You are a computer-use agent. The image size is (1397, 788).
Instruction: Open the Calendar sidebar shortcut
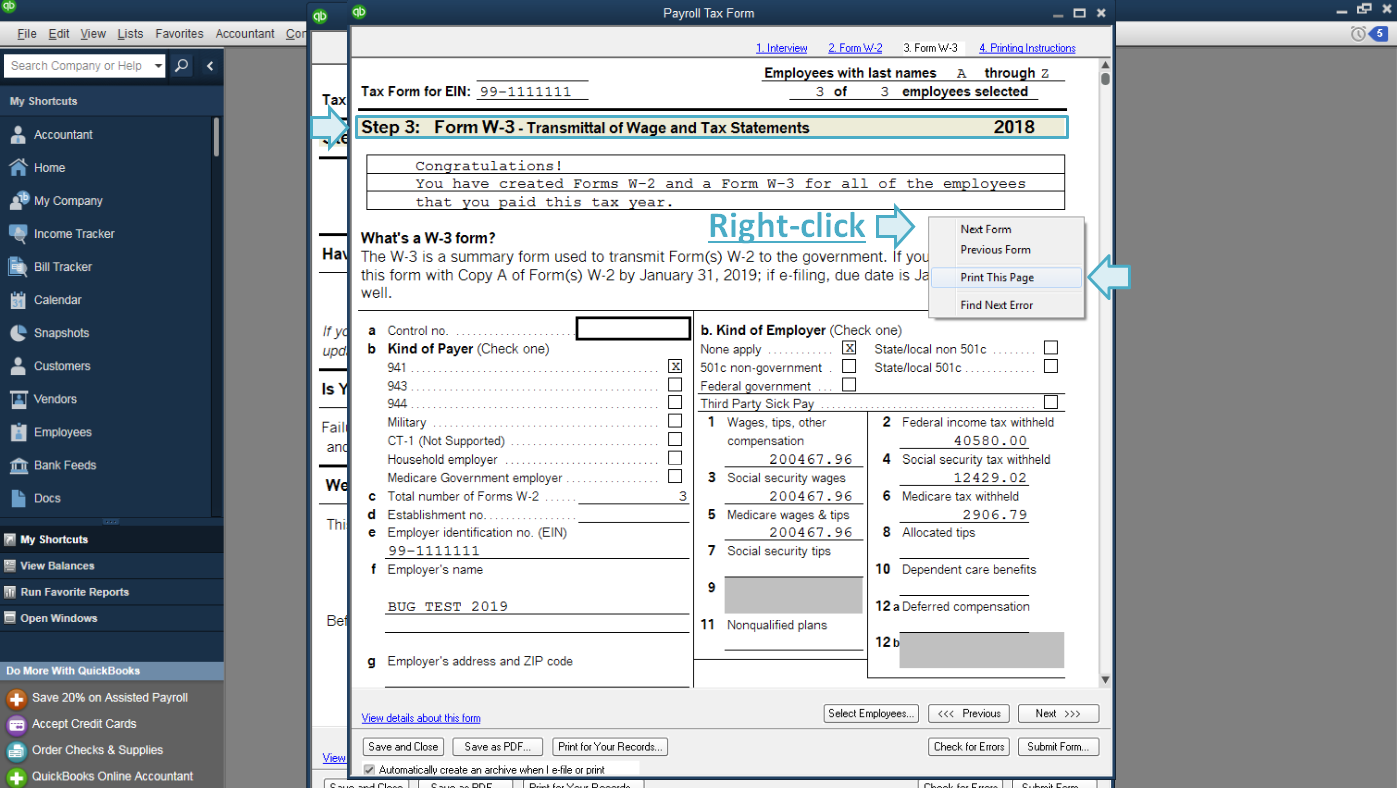click(18, 299)
